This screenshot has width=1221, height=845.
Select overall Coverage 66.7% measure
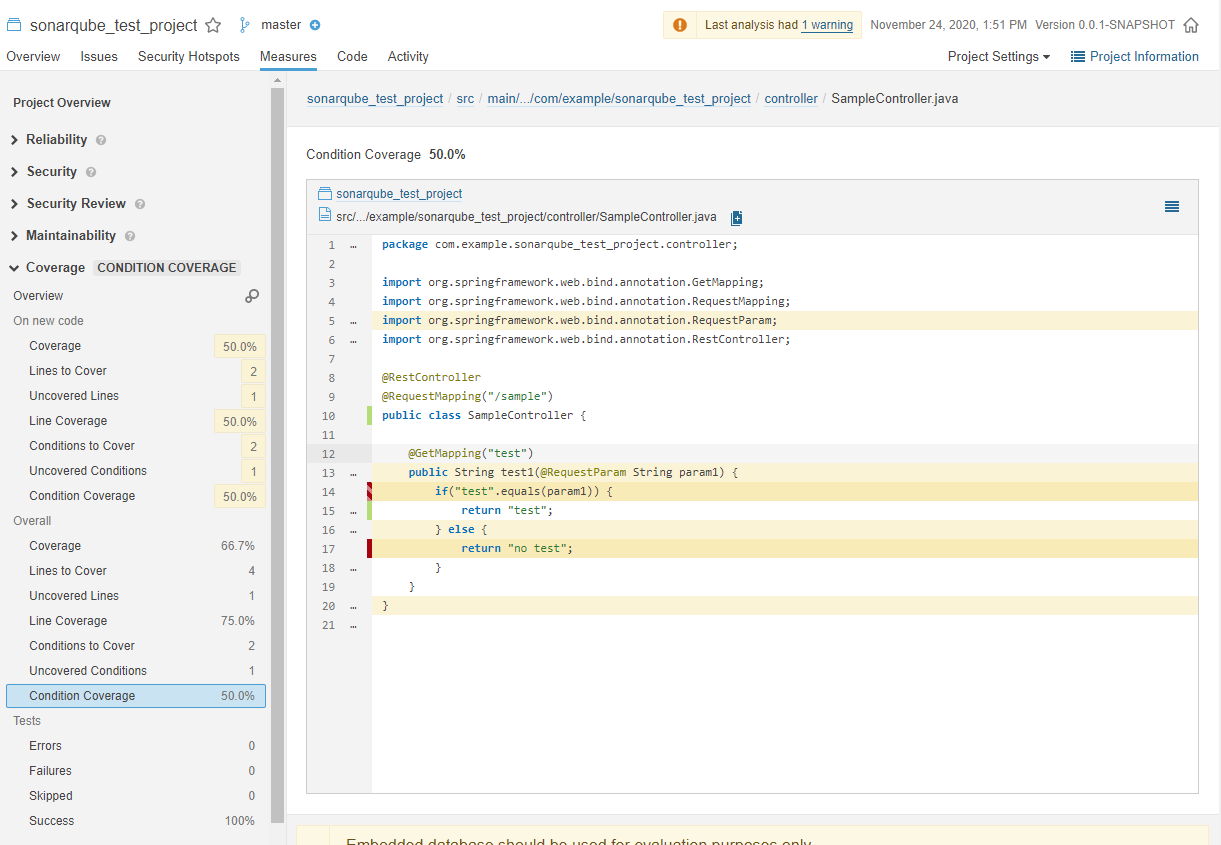coord(136,546)
